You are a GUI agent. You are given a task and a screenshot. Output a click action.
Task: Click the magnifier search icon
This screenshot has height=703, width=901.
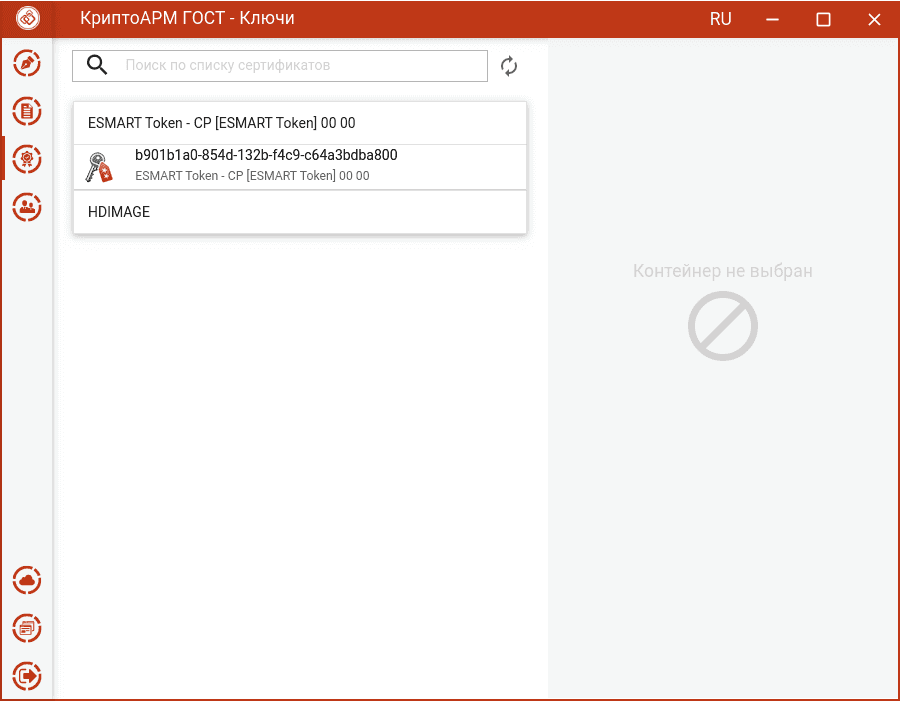click(97, 65)
